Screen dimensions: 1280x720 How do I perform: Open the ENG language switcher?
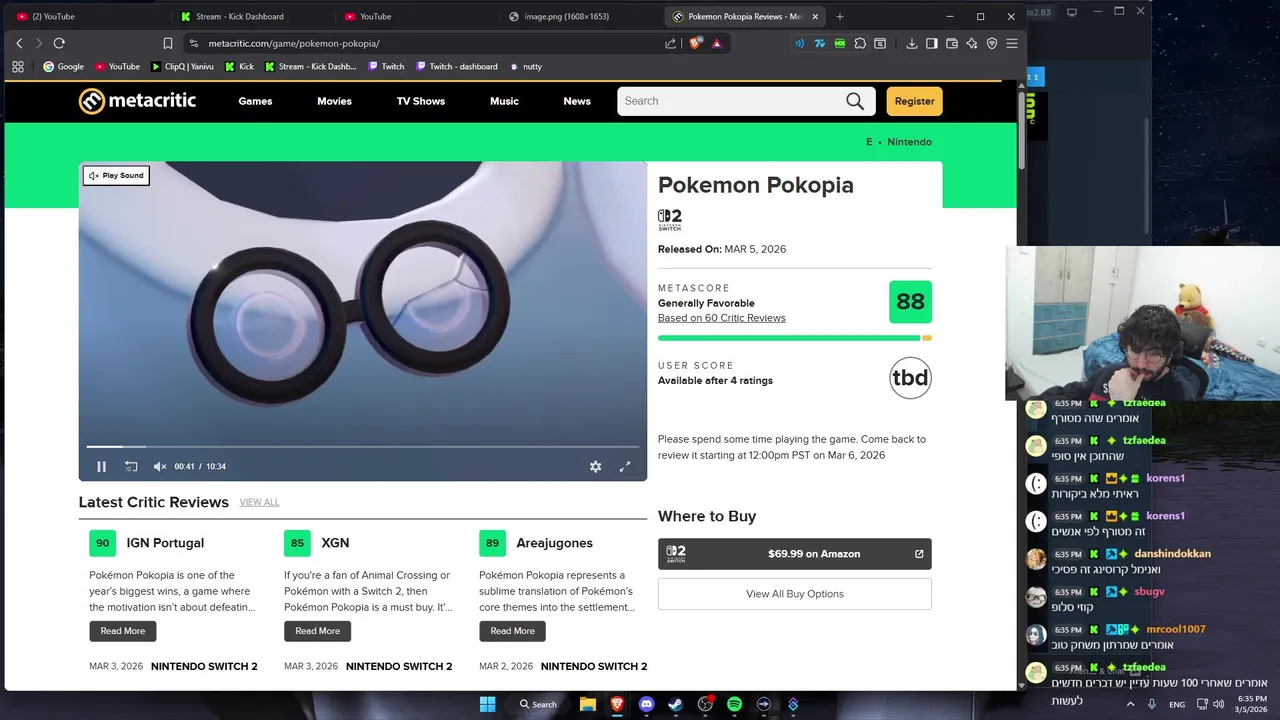click(x=1177, y=704)
